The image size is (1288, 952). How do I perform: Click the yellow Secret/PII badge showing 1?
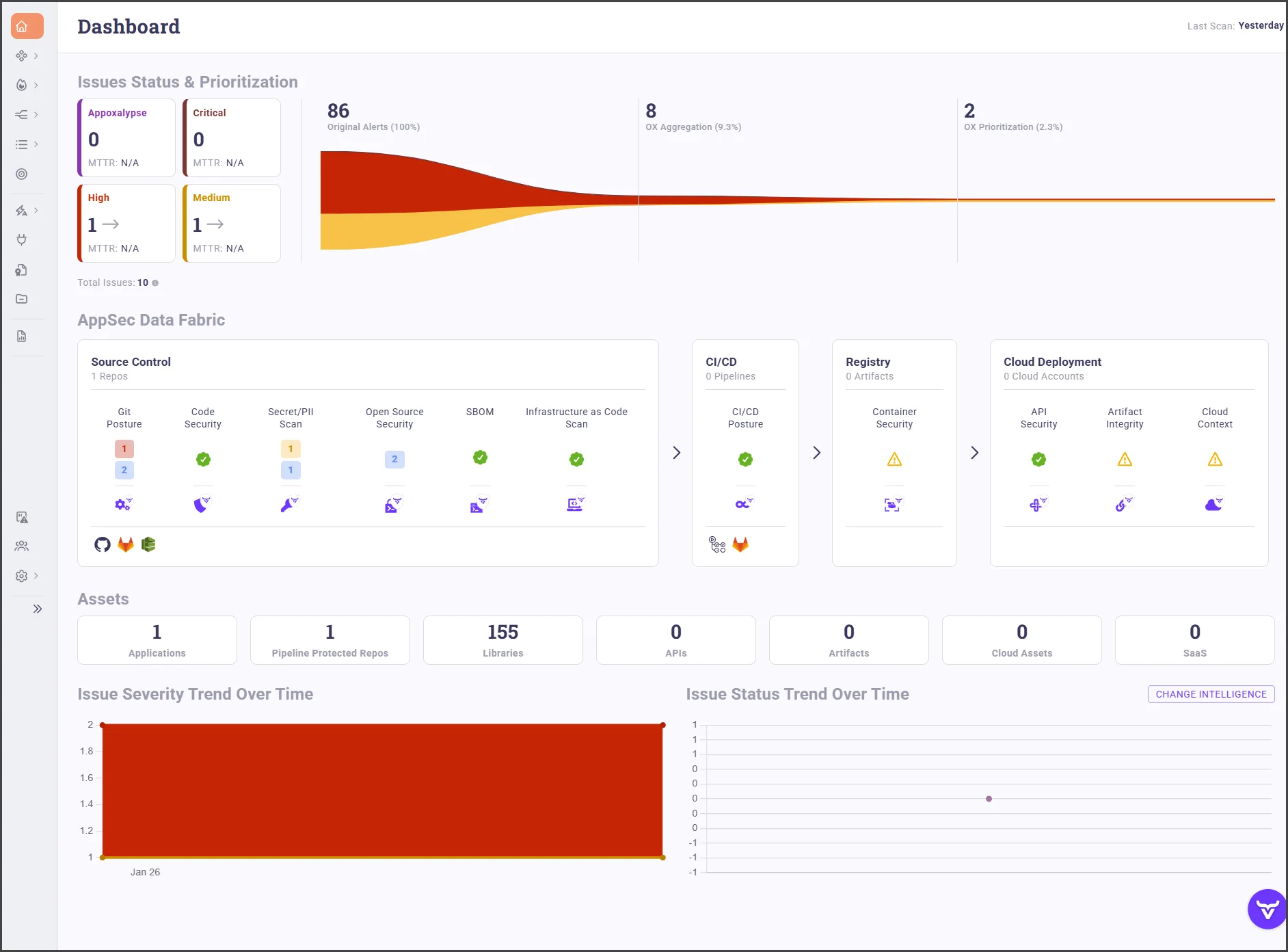pos(291,449)
